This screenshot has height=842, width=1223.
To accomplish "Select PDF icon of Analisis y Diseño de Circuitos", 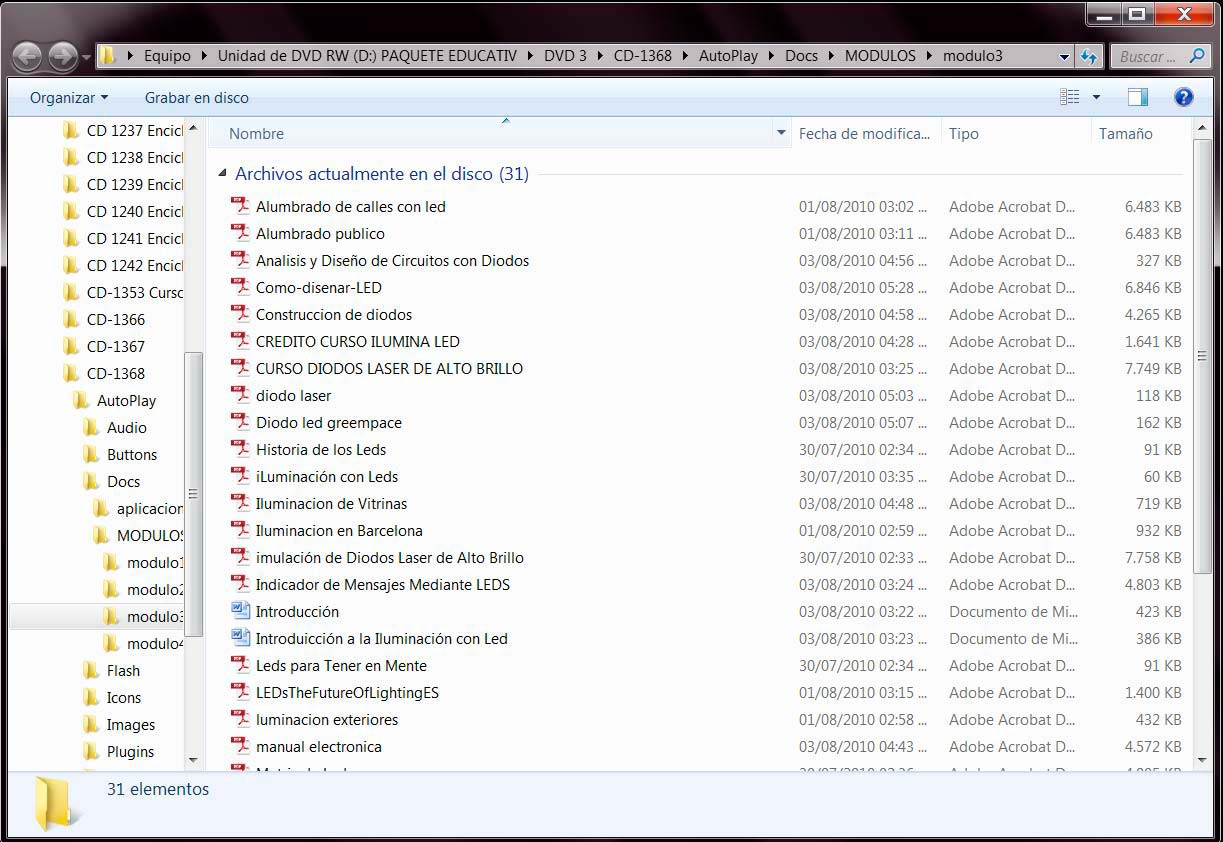I will point(240,260).
